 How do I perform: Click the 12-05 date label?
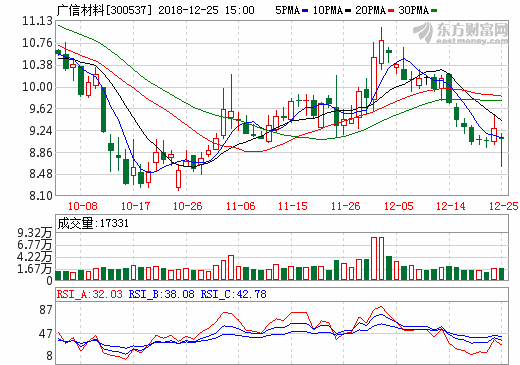(x=398, y=206)
